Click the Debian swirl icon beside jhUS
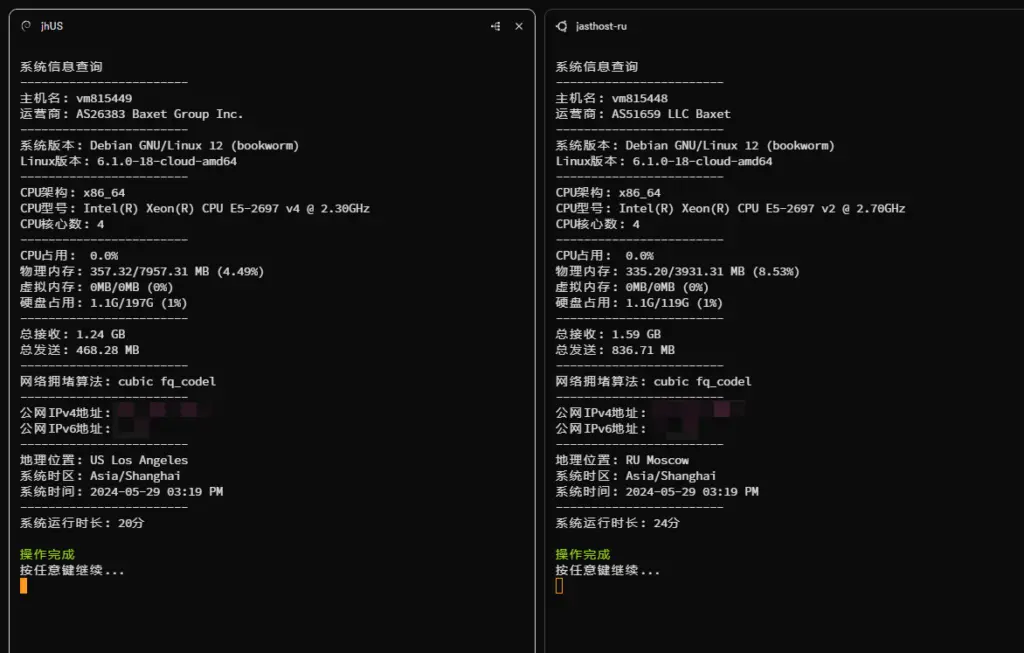 tap(26, 26)
